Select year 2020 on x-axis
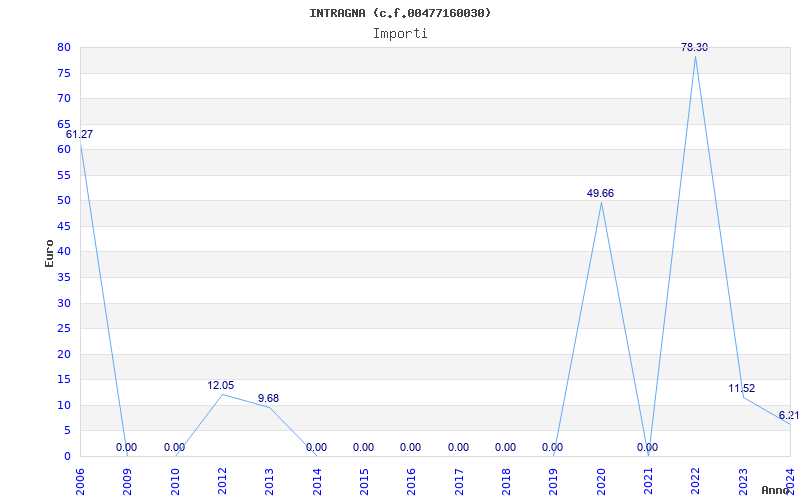This screenshot has height=500, width=800. 601,482
